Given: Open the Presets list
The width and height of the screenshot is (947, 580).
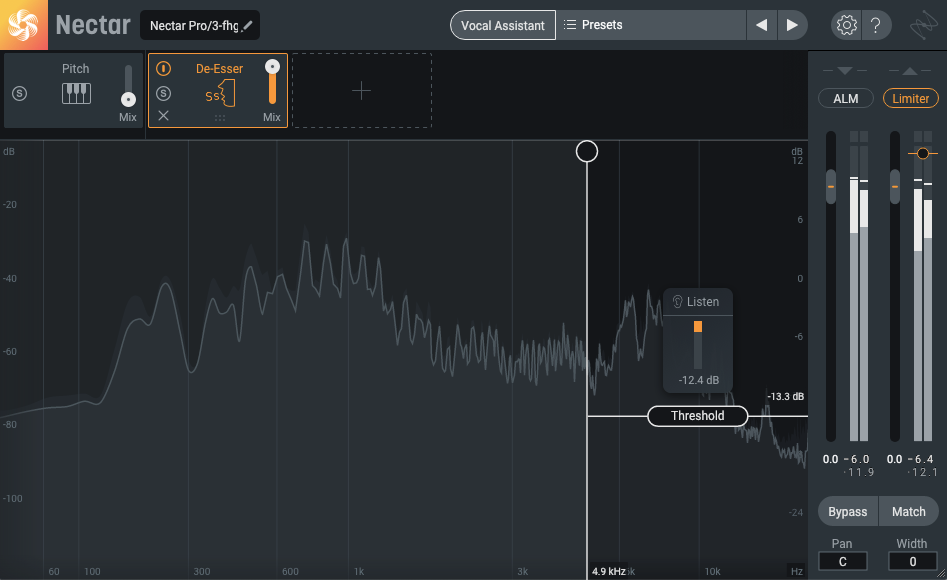Looking at the screenshot, I should (x=651, y=25).
